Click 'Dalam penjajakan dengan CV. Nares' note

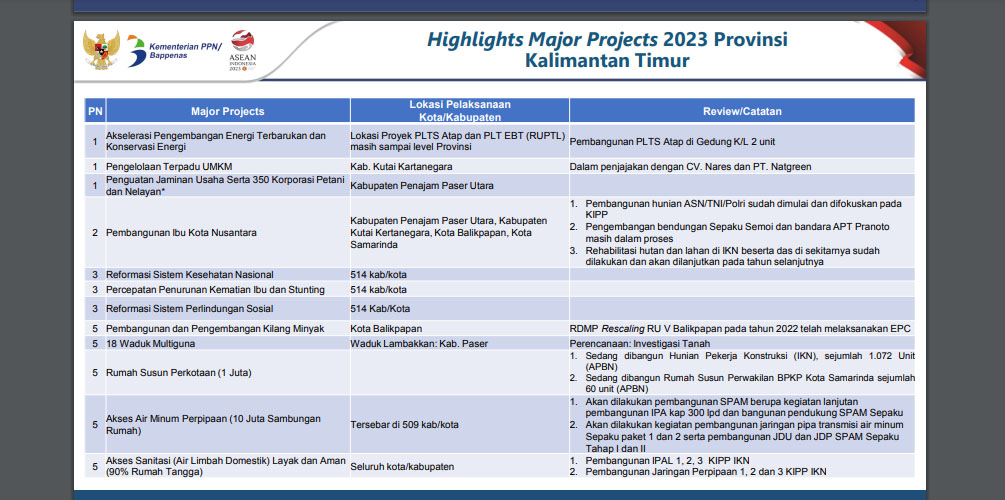click(690, 167)
